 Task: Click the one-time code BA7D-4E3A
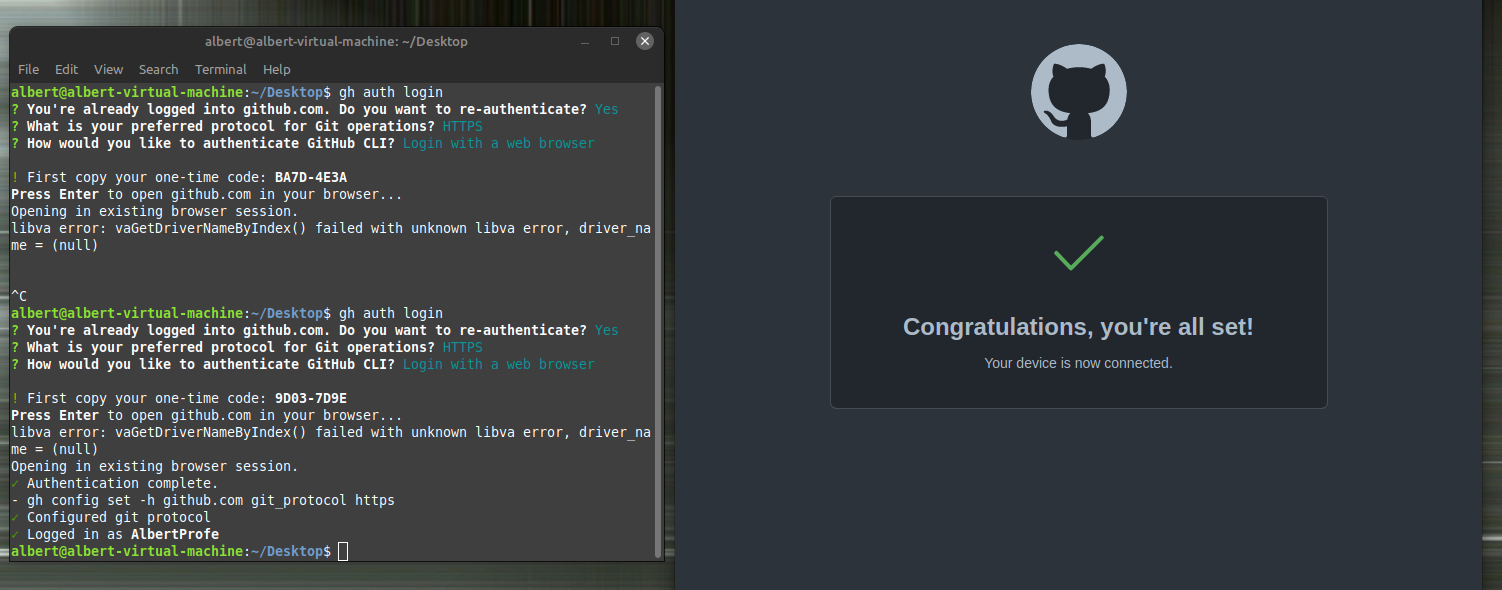311,177
